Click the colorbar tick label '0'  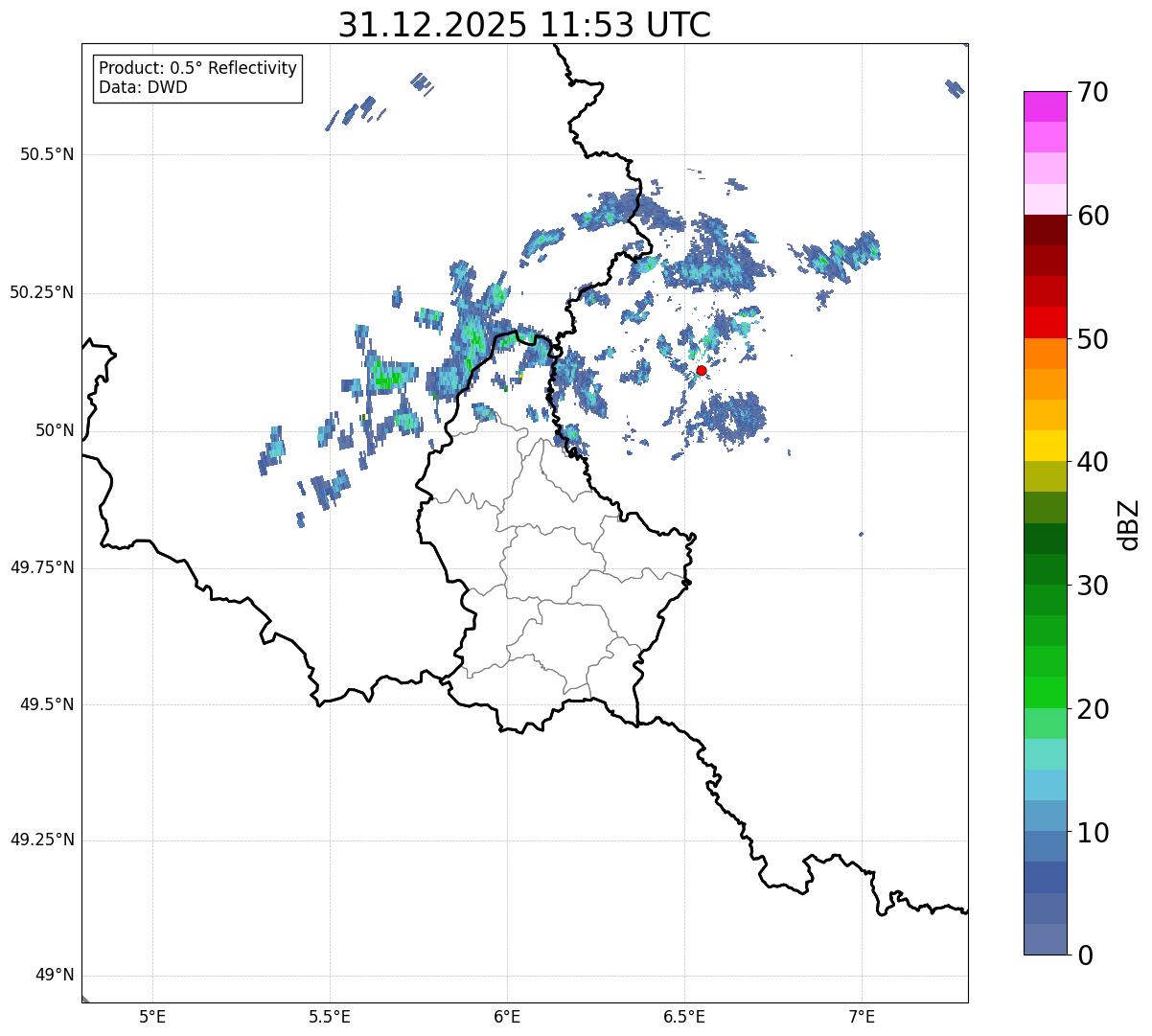[1085, 955]
